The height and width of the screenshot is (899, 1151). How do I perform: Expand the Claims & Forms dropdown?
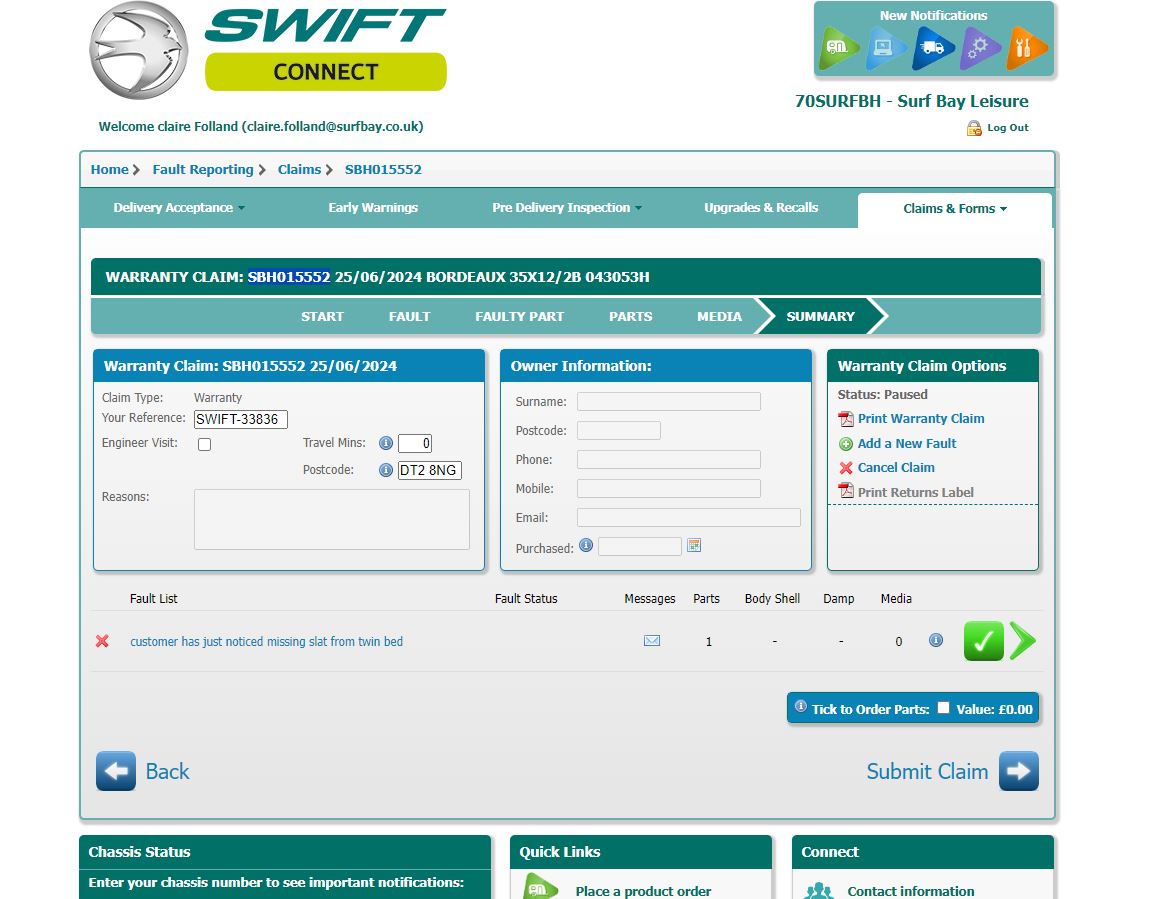tap(955, 209)
